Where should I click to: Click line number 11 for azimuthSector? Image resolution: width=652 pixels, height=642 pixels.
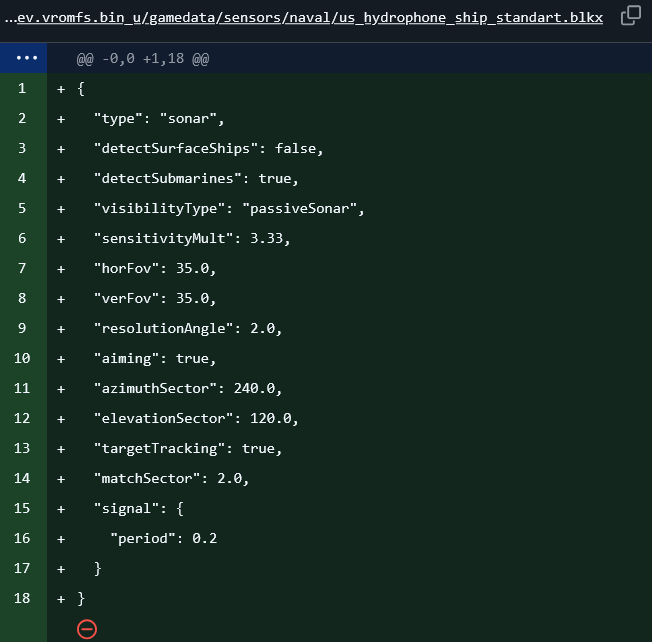coord(23,389)
